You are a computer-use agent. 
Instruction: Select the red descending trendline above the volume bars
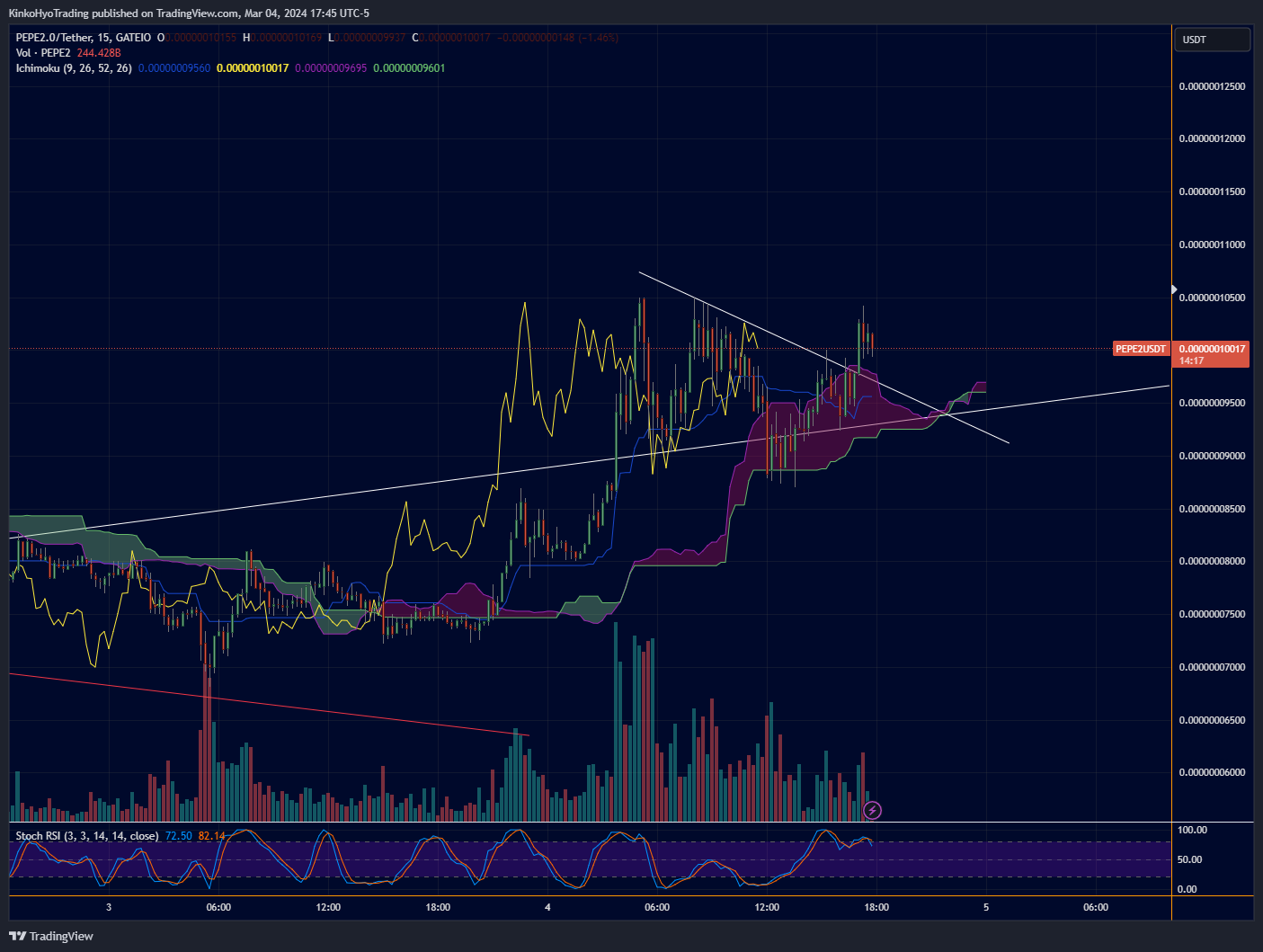click(270, 704)
